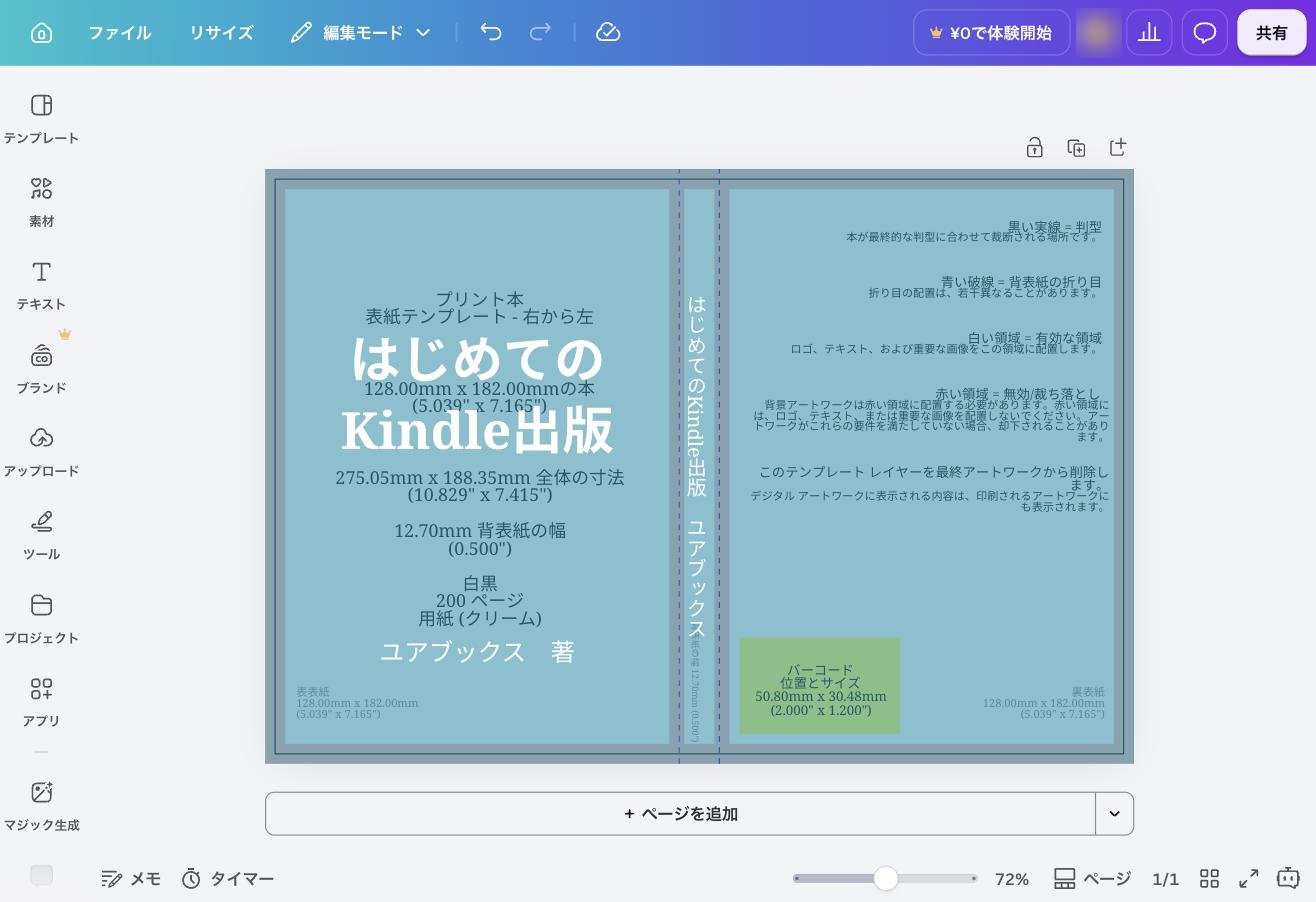The height and width of the screenshot is (902, 1316).
Task: Open the user profile avatar
Action: pyautogui.click(x=1098, y=33)
